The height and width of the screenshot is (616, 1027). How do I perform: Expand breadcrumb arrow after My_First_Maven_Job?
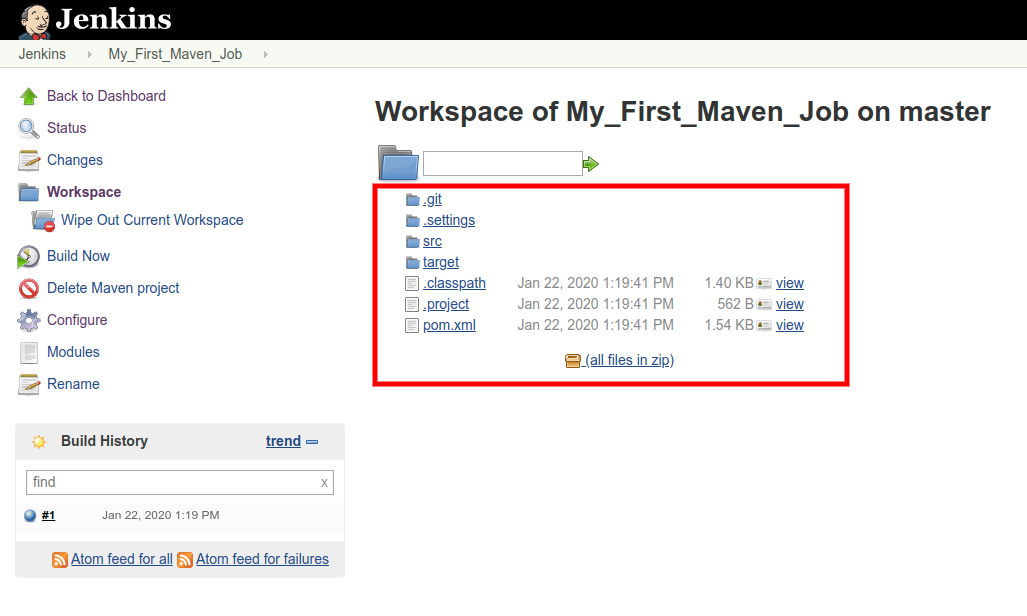[x=265, y=54]
